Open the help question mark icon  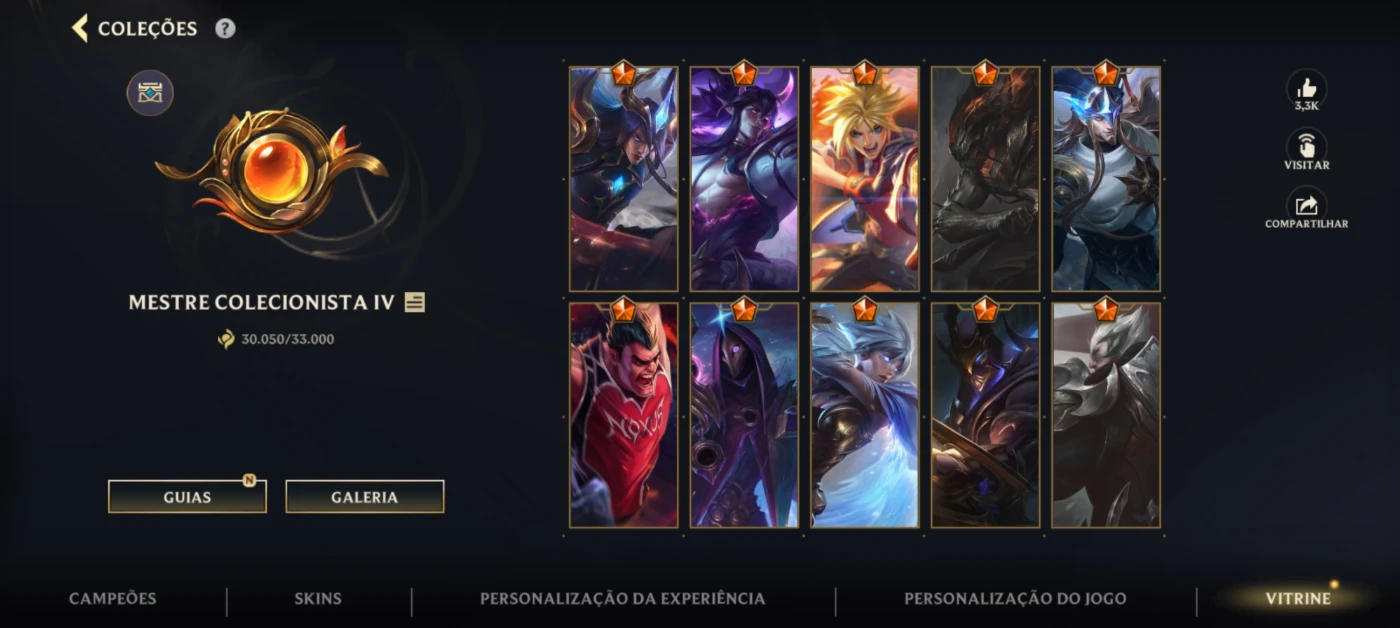226,28
